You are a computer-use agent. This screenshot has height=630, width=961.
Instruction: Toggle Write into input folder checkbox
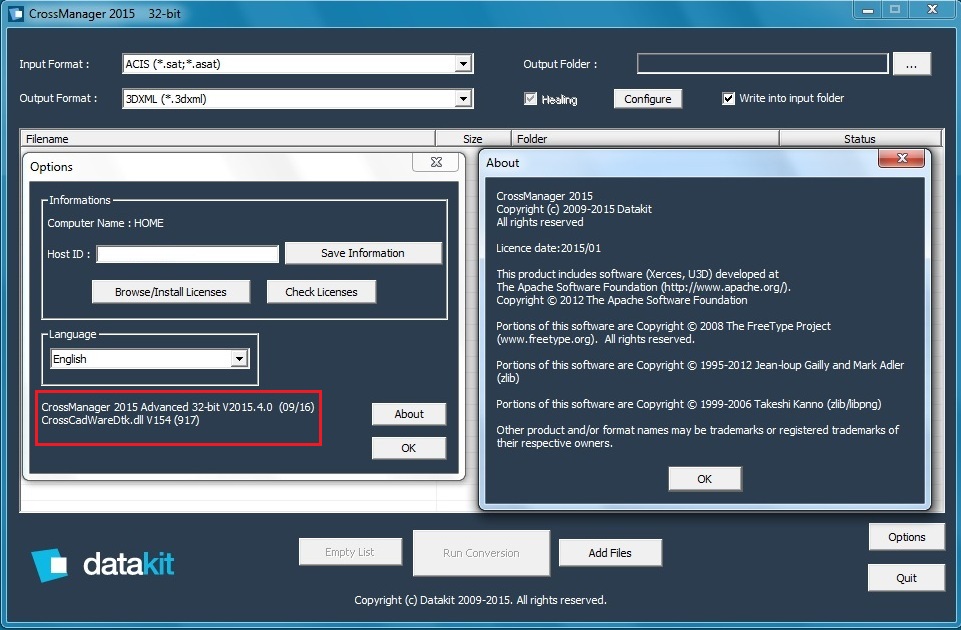728,99
